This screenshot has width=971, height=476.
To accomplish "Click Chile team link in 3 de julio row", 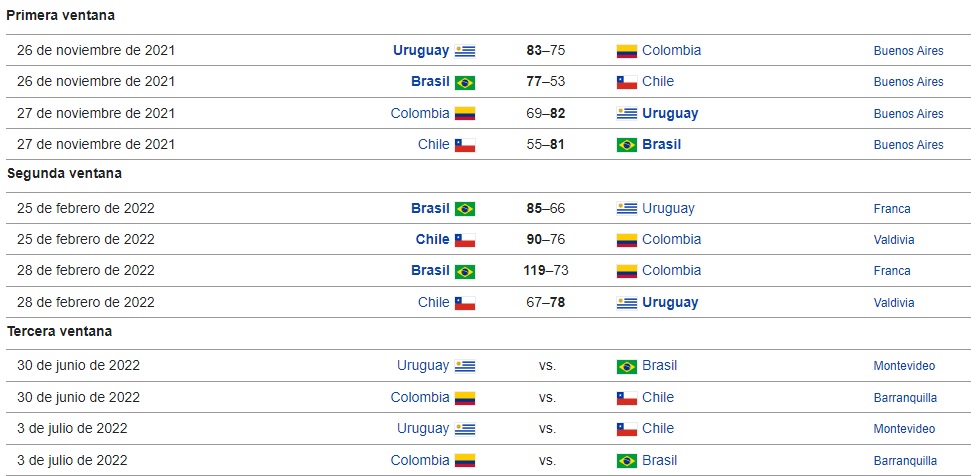I will [658, 428].
